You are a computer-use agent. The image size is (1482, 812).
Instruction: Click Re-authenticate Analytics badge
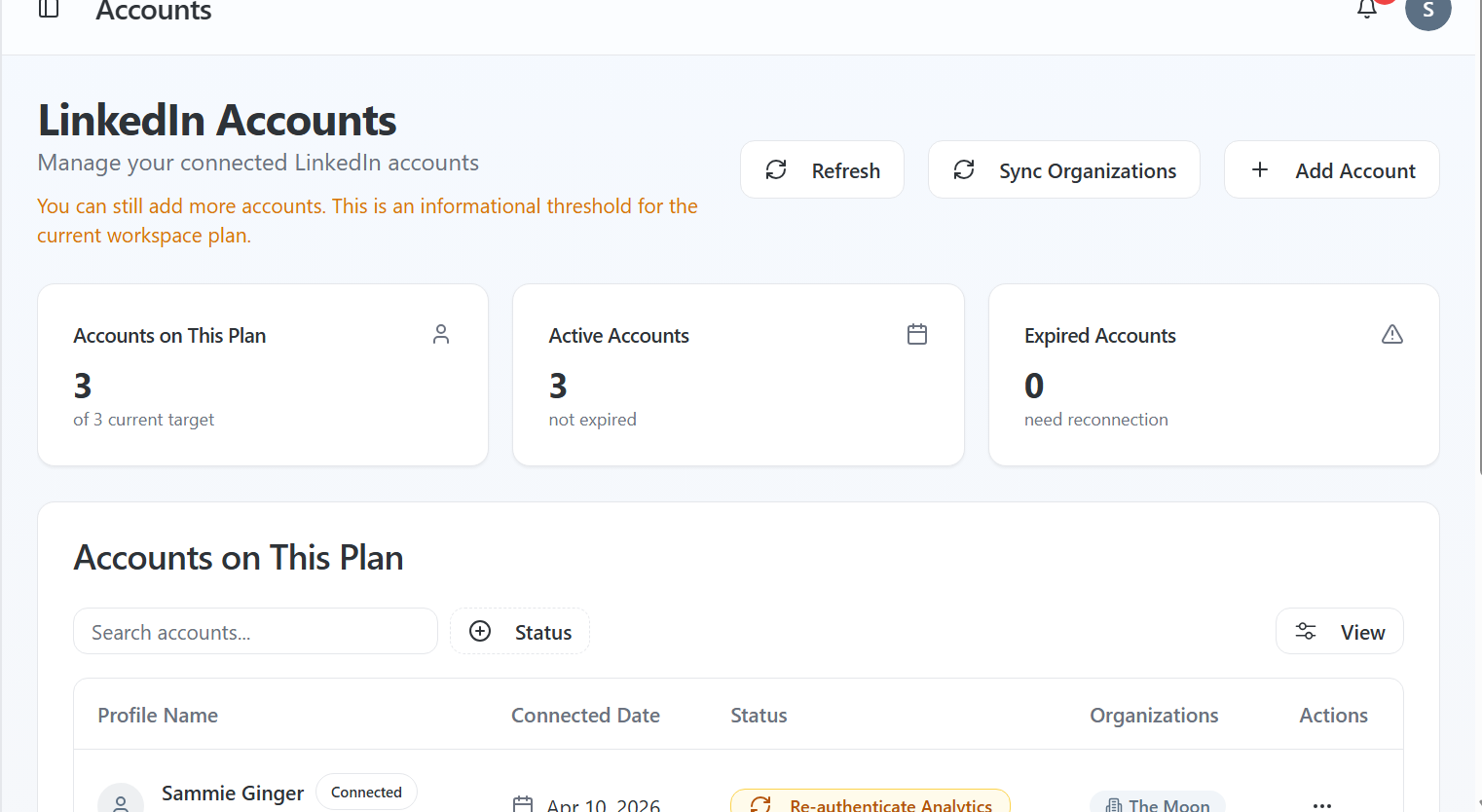871,802
